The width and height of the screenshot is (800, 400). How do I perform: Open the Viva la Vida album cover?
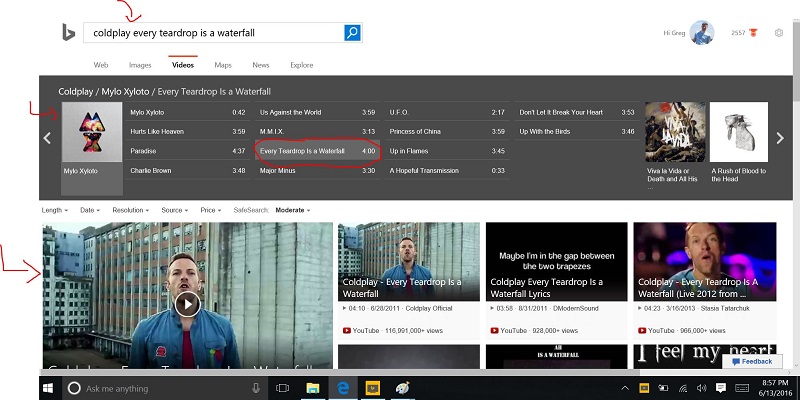(676, 132)
